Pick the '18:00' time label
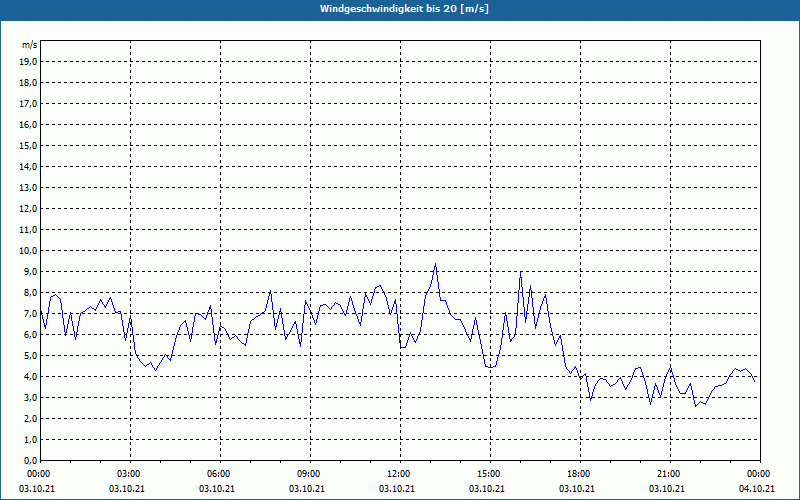 [580, 474]
